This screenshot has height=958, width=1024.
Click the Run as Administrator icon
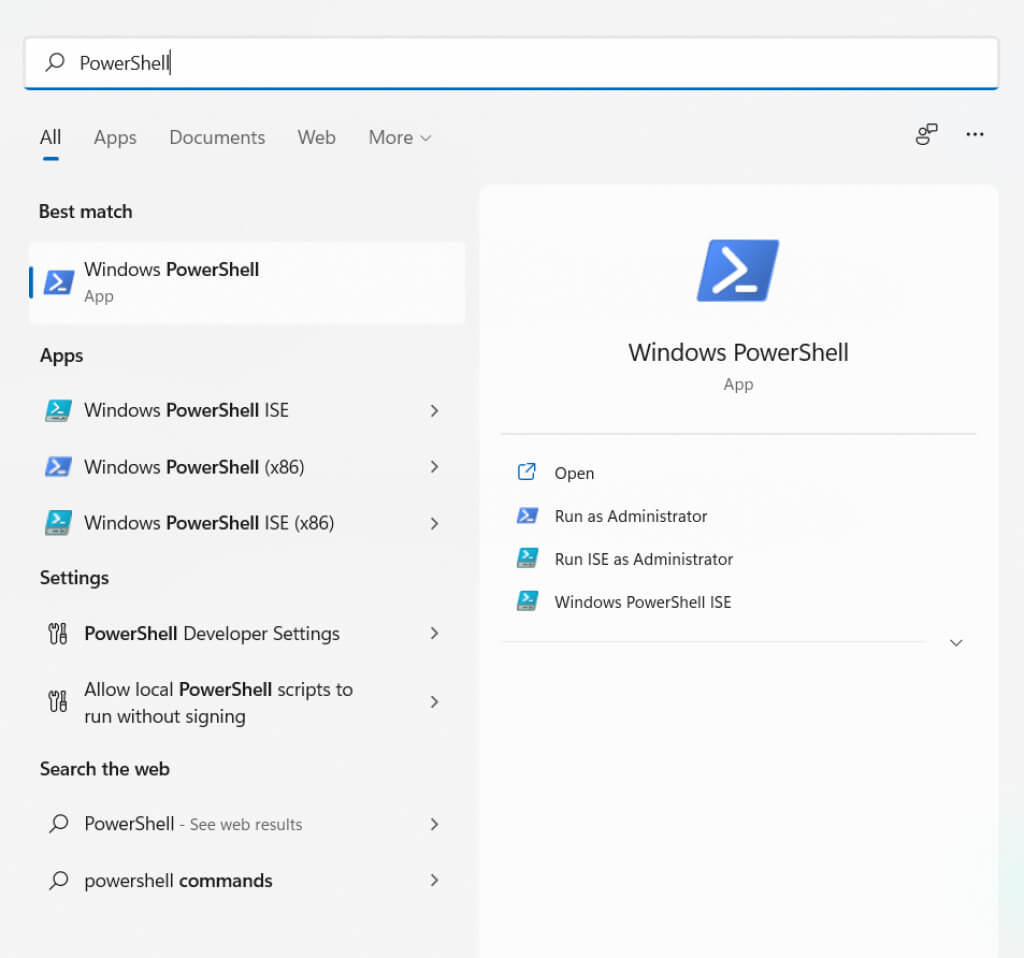527,516
